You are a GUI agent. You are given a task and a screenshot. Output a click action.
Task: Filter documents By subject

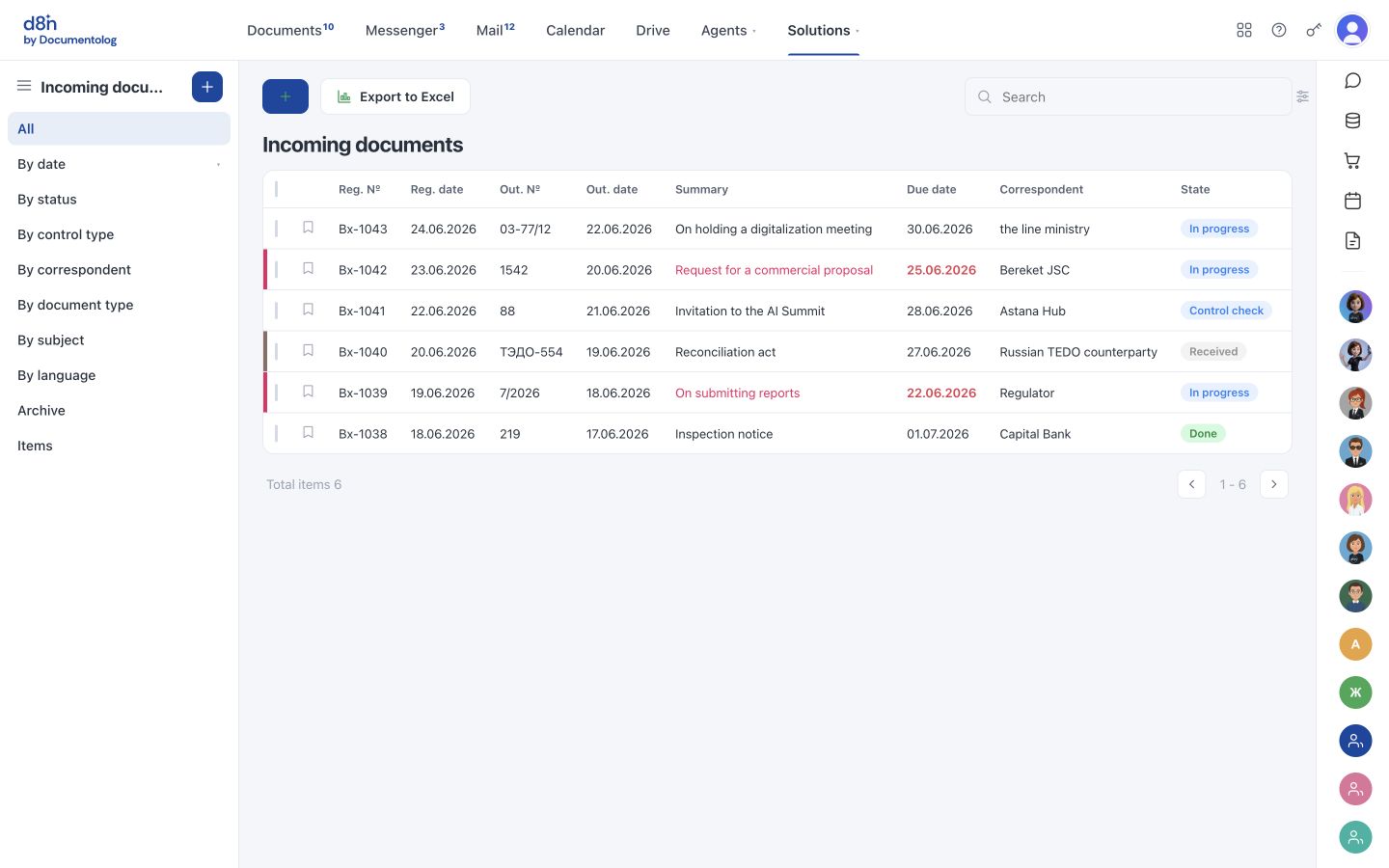click(119, 339)
